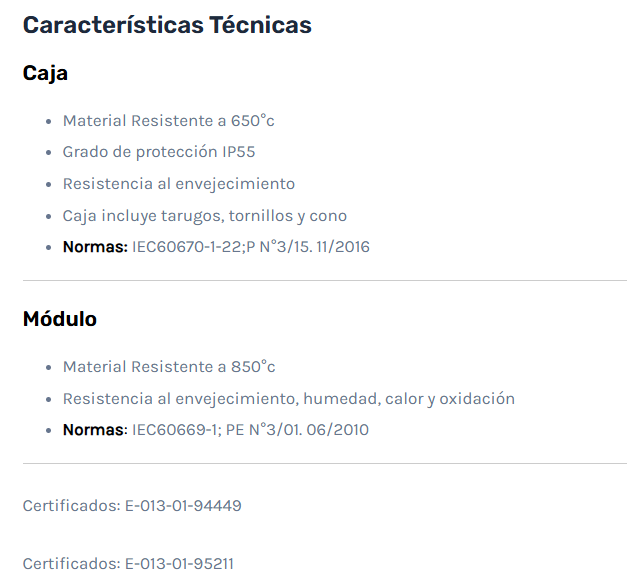Click "Resistencia al envejecimiento" under Caja
Viewport: 627px width, 583px height.
point(178,184)
